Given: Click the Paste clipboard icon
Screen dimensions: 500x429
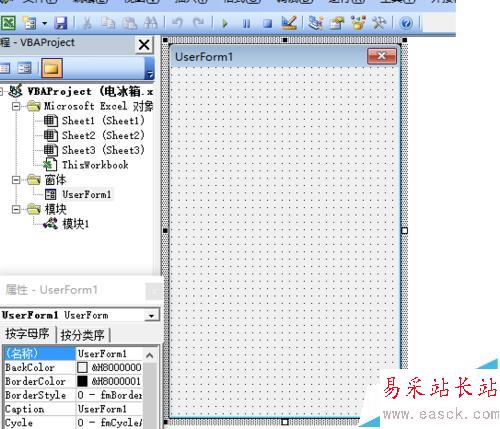Looking at the screenshot, I should [130, 23].
